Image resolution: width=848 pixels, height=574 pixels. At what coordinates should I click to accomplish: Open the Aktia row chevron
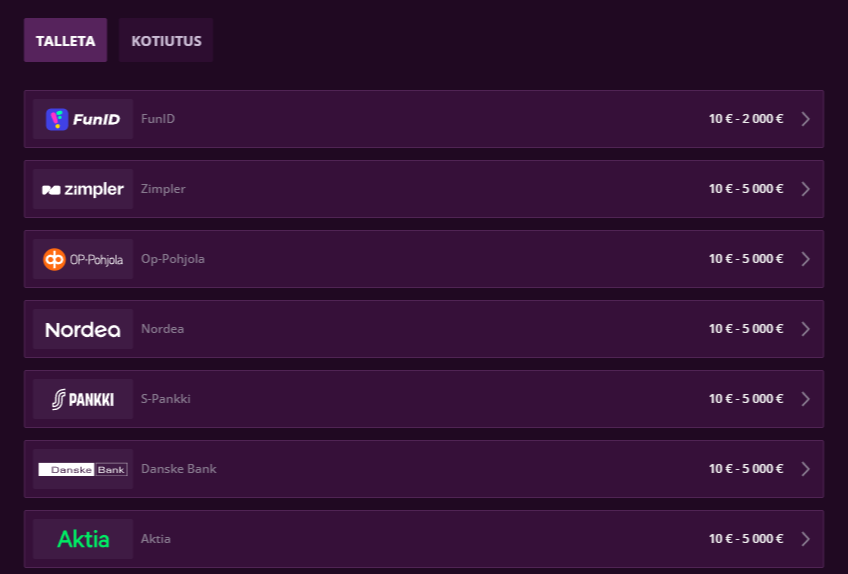click(x=805, y=539)
